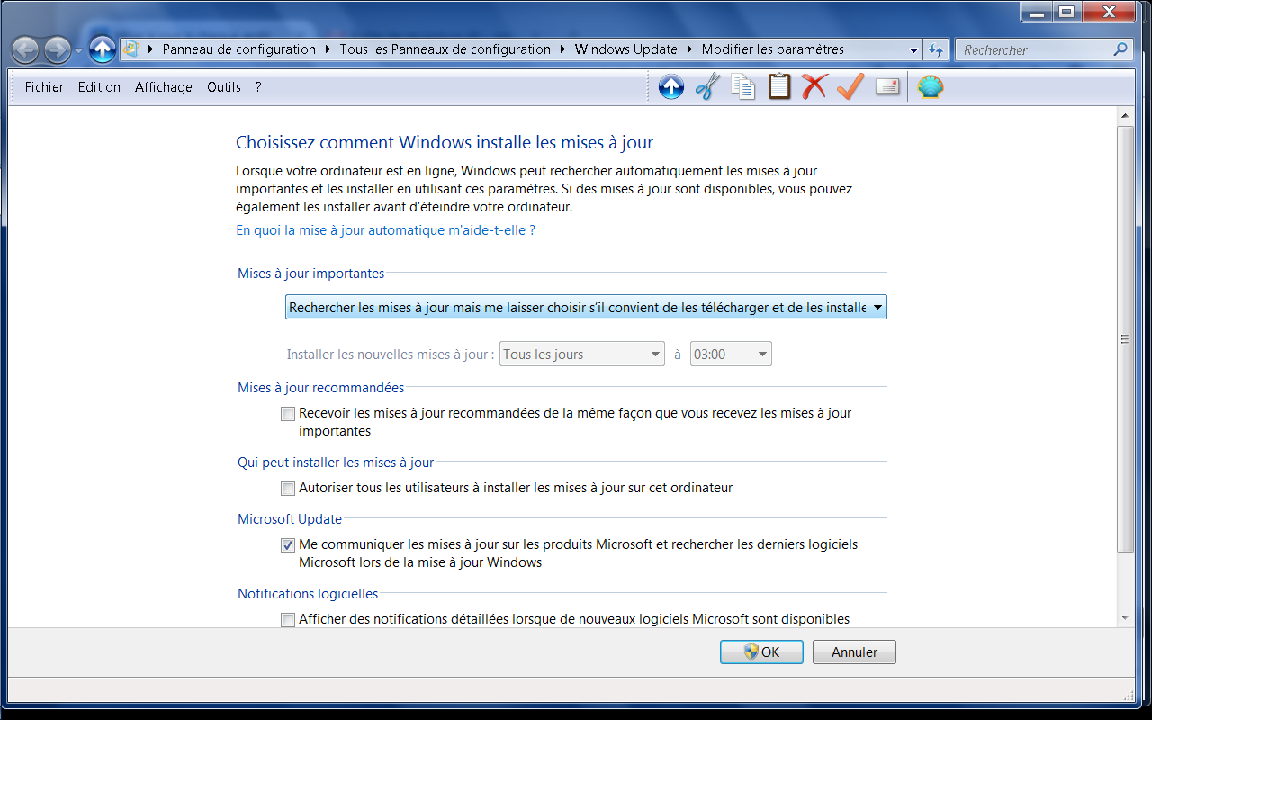Open recent pages dropdown next to Forward
Viewport: 1280px width, 800px height.
pos(79,50)
